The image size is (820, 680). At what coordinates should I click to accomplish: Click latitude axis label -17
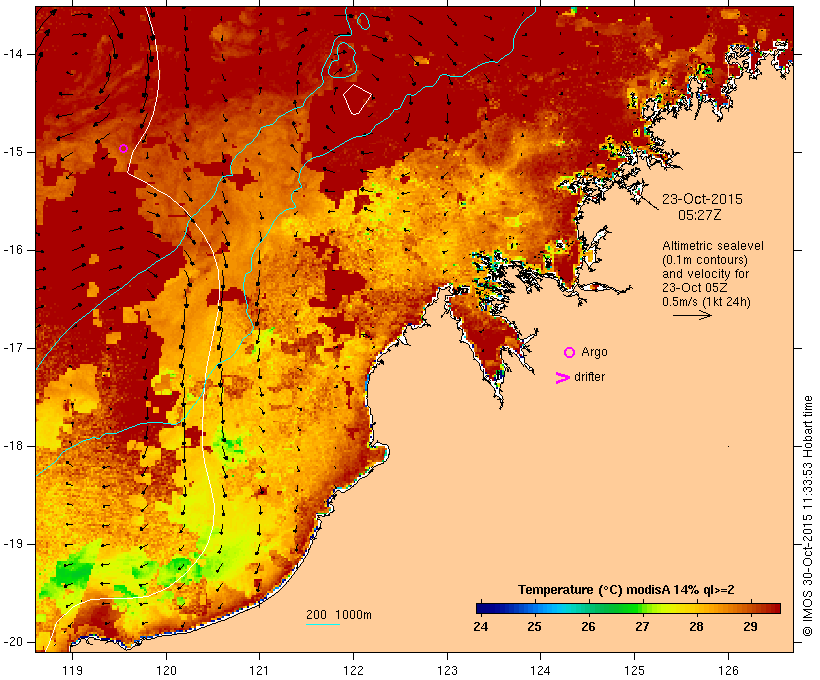tap(13, 348)
